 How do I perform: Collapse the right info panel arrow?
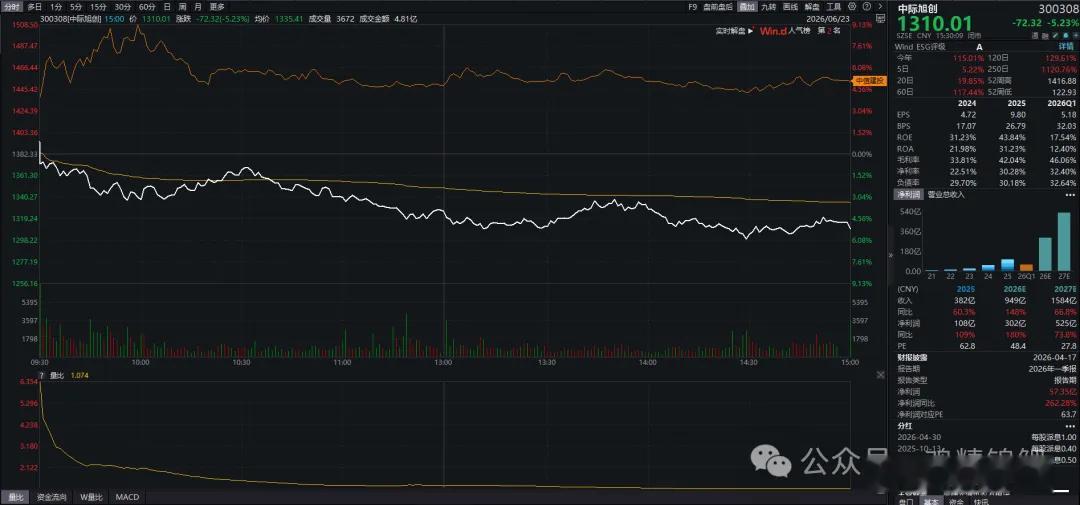[x=890, y=254]
